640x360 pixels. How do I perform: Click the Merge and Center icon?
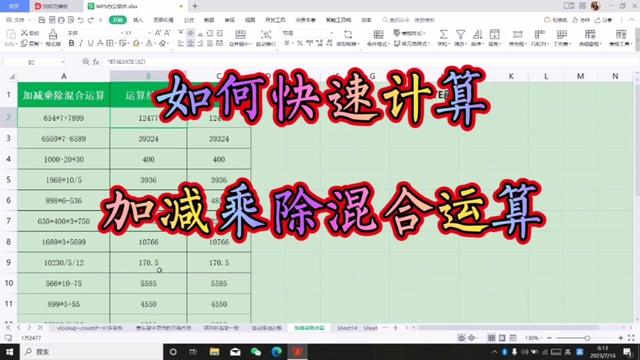tap(240, 34)
